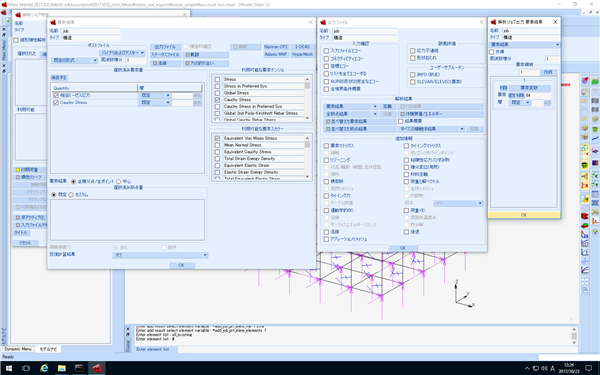Click the 軌跡 button in results dialog
Screen dimensions: 600x375
coord(206,55)
